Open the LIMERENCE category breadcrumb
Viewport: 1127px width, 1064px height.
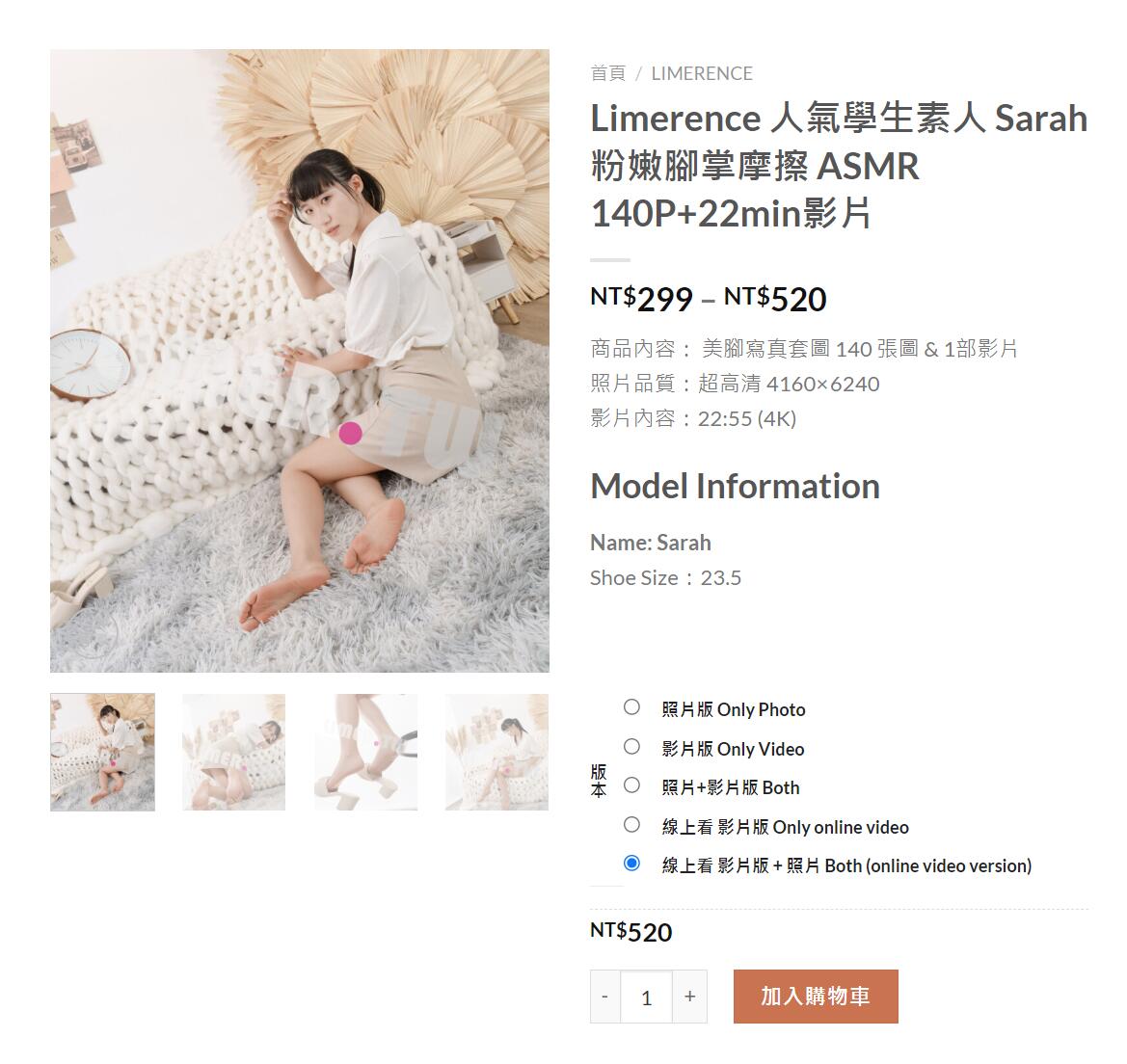(x=702, y=73)
